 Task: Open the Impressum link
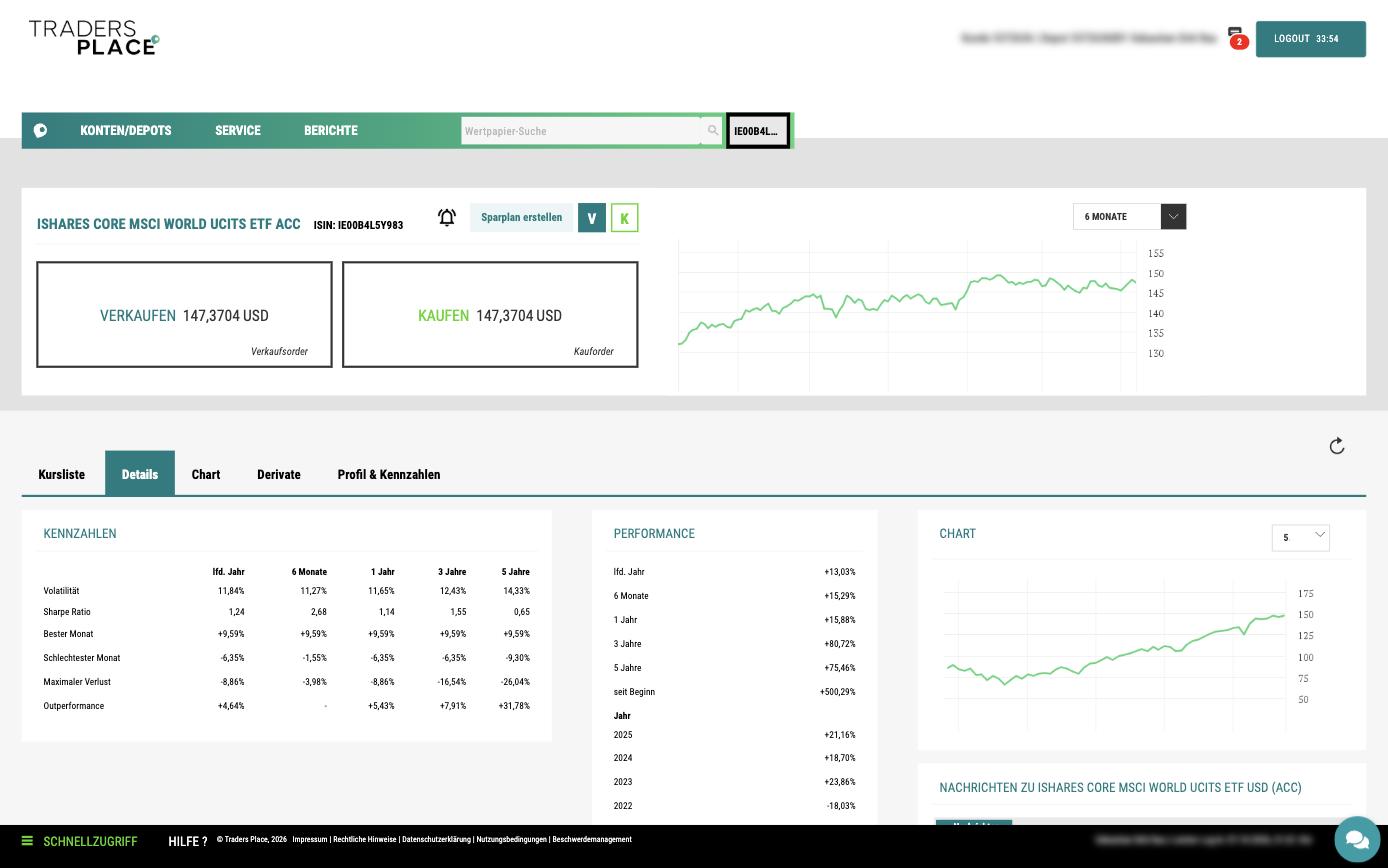click(310, 840)
